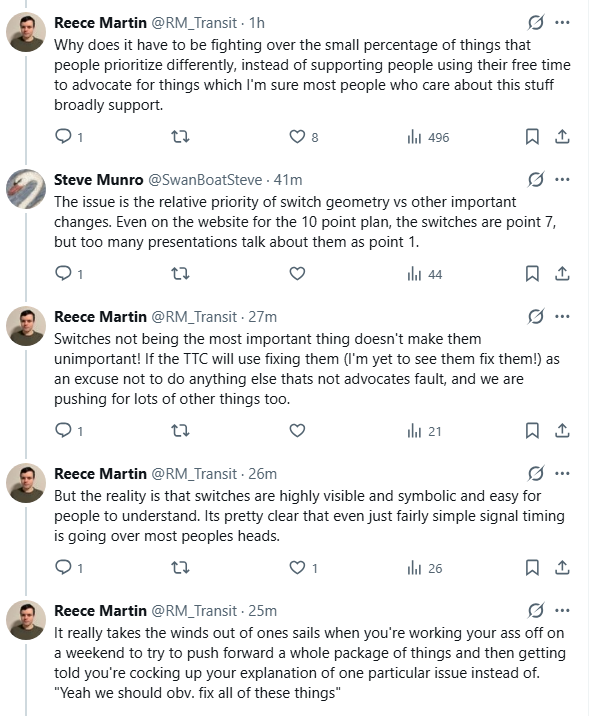Like the tweet with 8 likes
Screen dimensions: 613x716
tap(297, 137)
